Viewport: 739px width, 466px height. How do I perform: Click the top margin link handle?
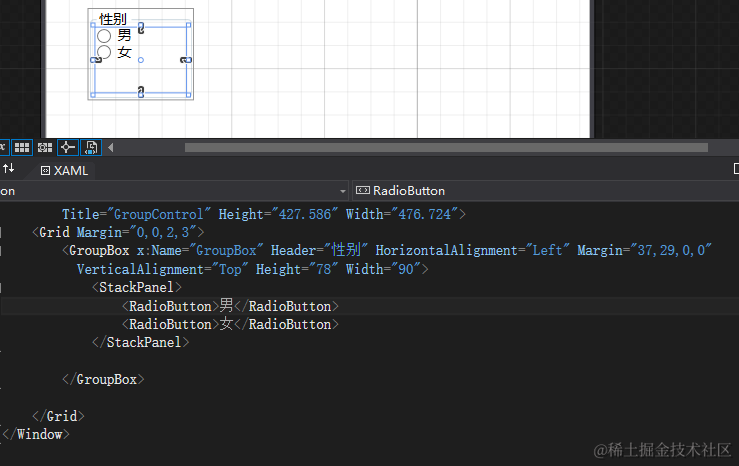click(141, 28)
